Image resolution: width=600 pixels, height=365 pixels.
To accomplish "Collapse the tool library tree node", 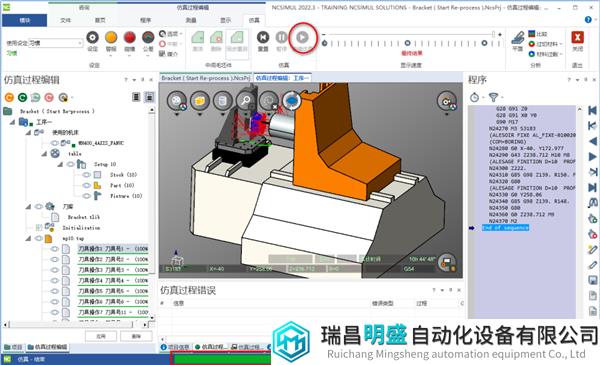I will pyautogui.click(x=28, y=207).
